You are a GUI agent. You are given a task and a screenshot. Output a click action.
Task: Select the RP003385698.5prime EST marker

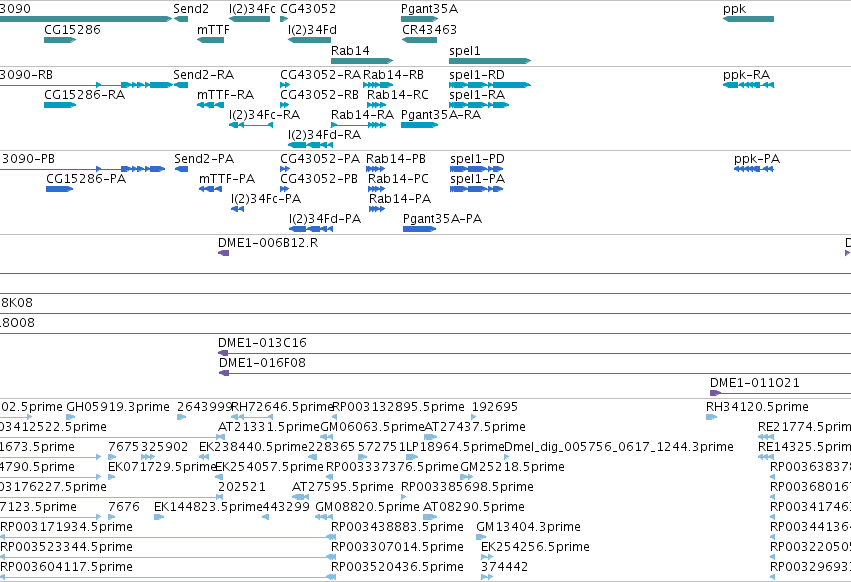coord(404,497)
